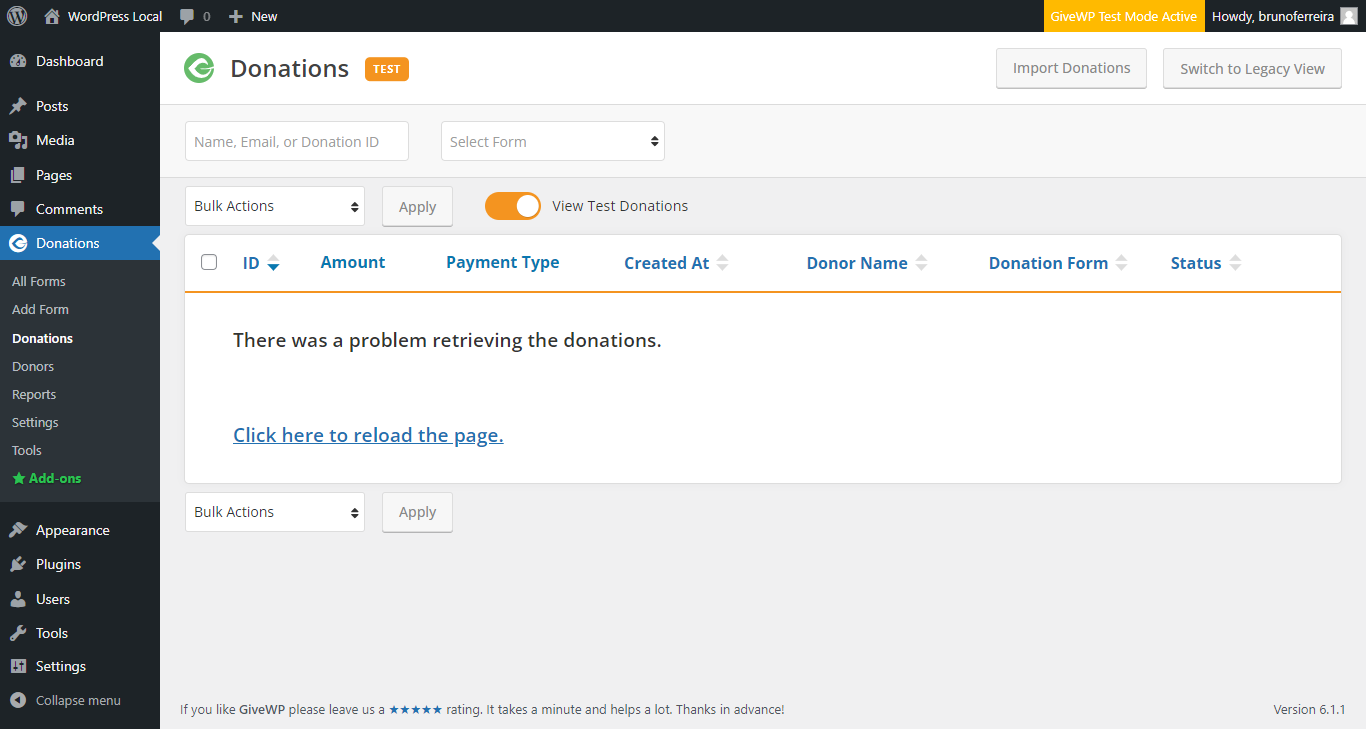Go to the Donors submenu page
The height and width of the screenshot is (729, 1366).
coord(32,366)
